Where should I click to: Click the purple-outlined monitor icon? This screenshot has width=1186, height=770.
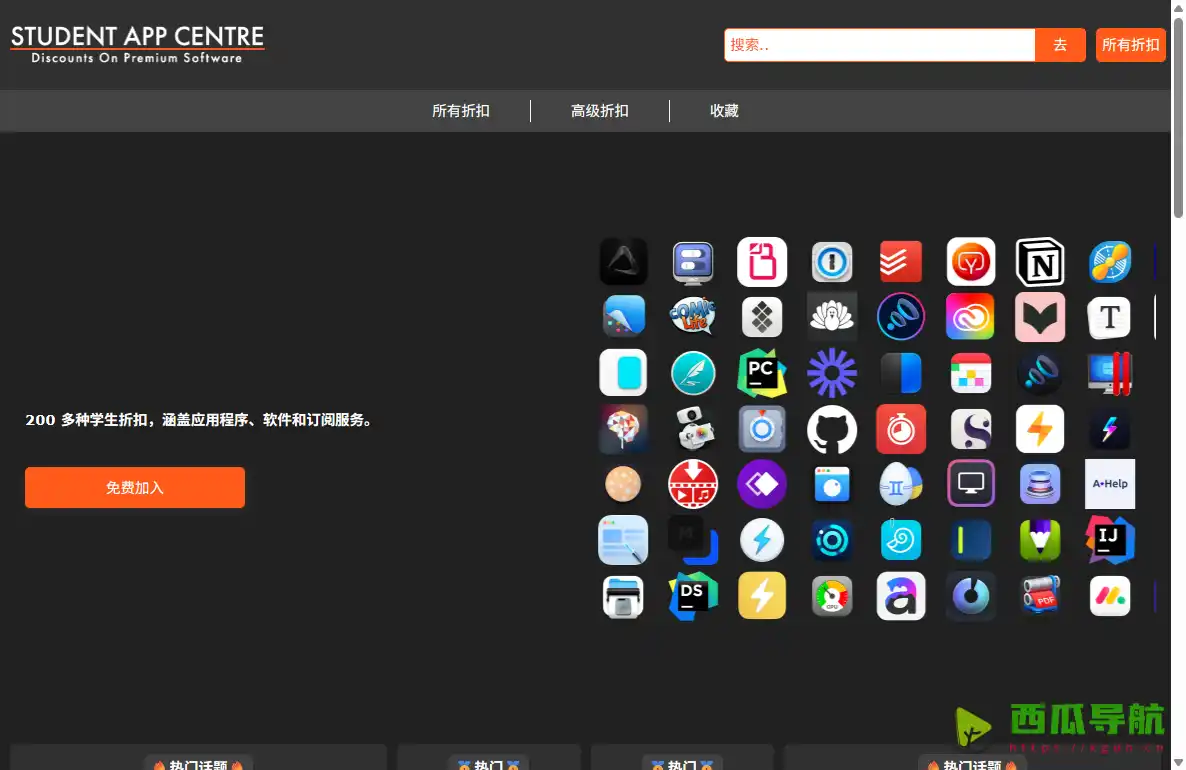pos(970,483)
